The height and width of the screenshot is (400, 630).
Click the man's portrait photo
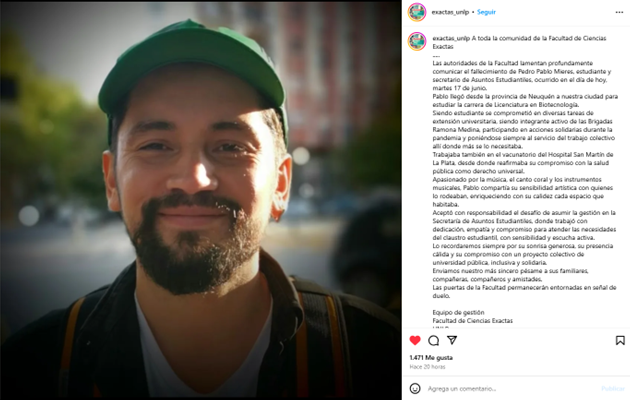pos(200,200)
